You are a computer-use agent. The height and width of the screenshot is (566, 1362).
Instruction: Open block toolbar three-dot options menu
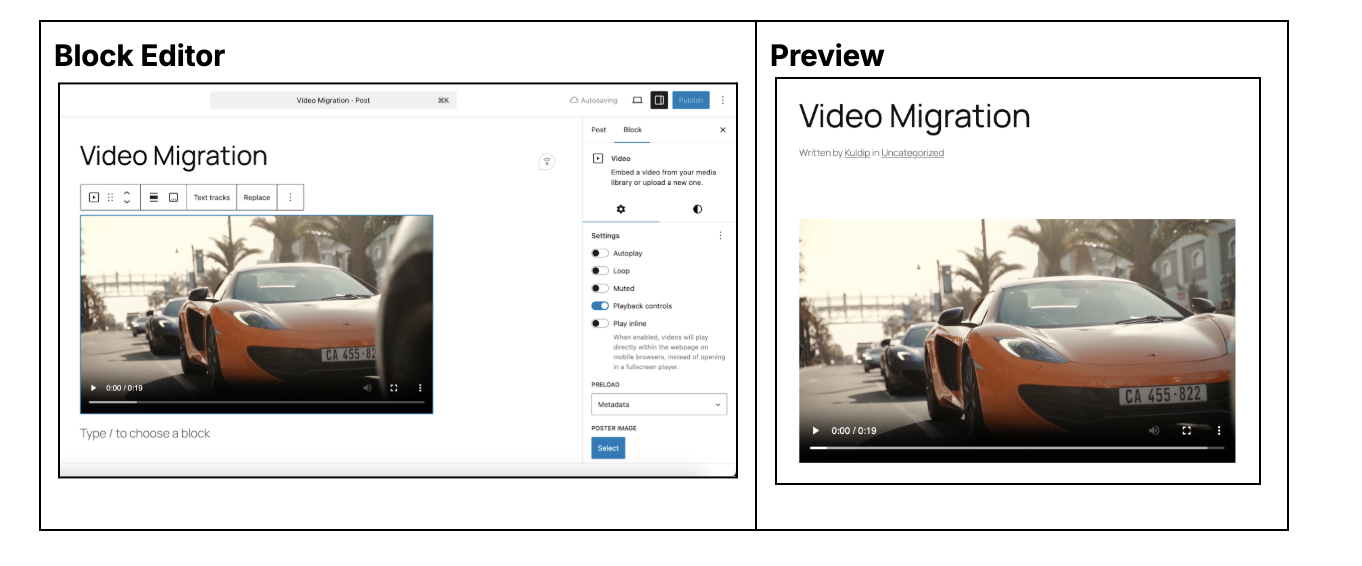click(290, 198)
